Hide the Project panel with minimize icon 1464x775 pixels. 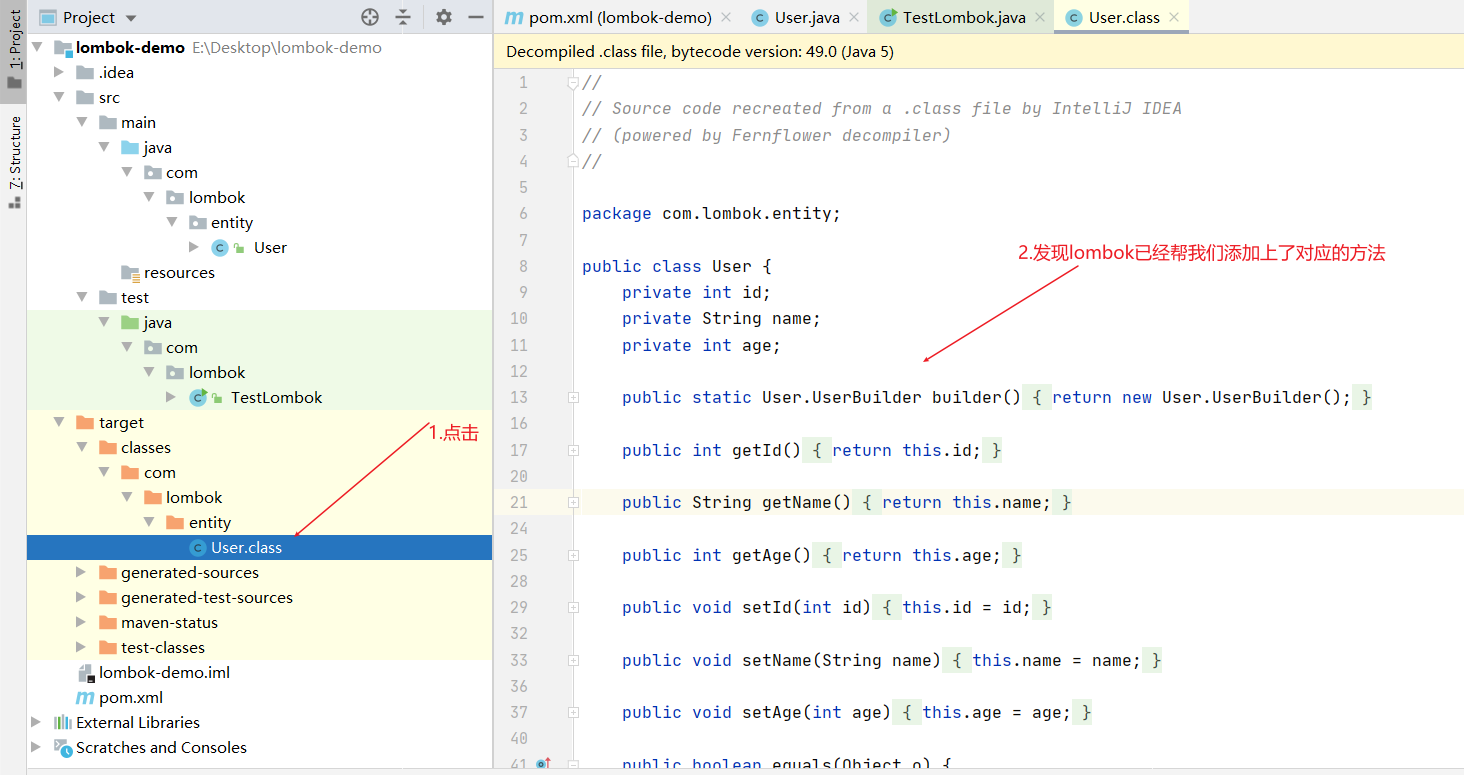(476, 17)
